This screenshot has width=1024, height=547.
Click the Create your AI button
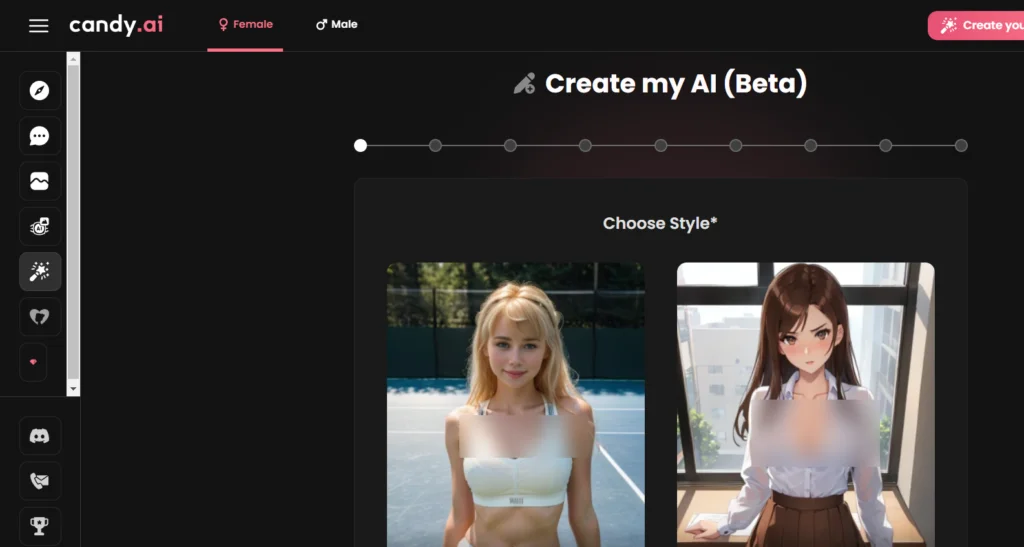coord(976,25)
